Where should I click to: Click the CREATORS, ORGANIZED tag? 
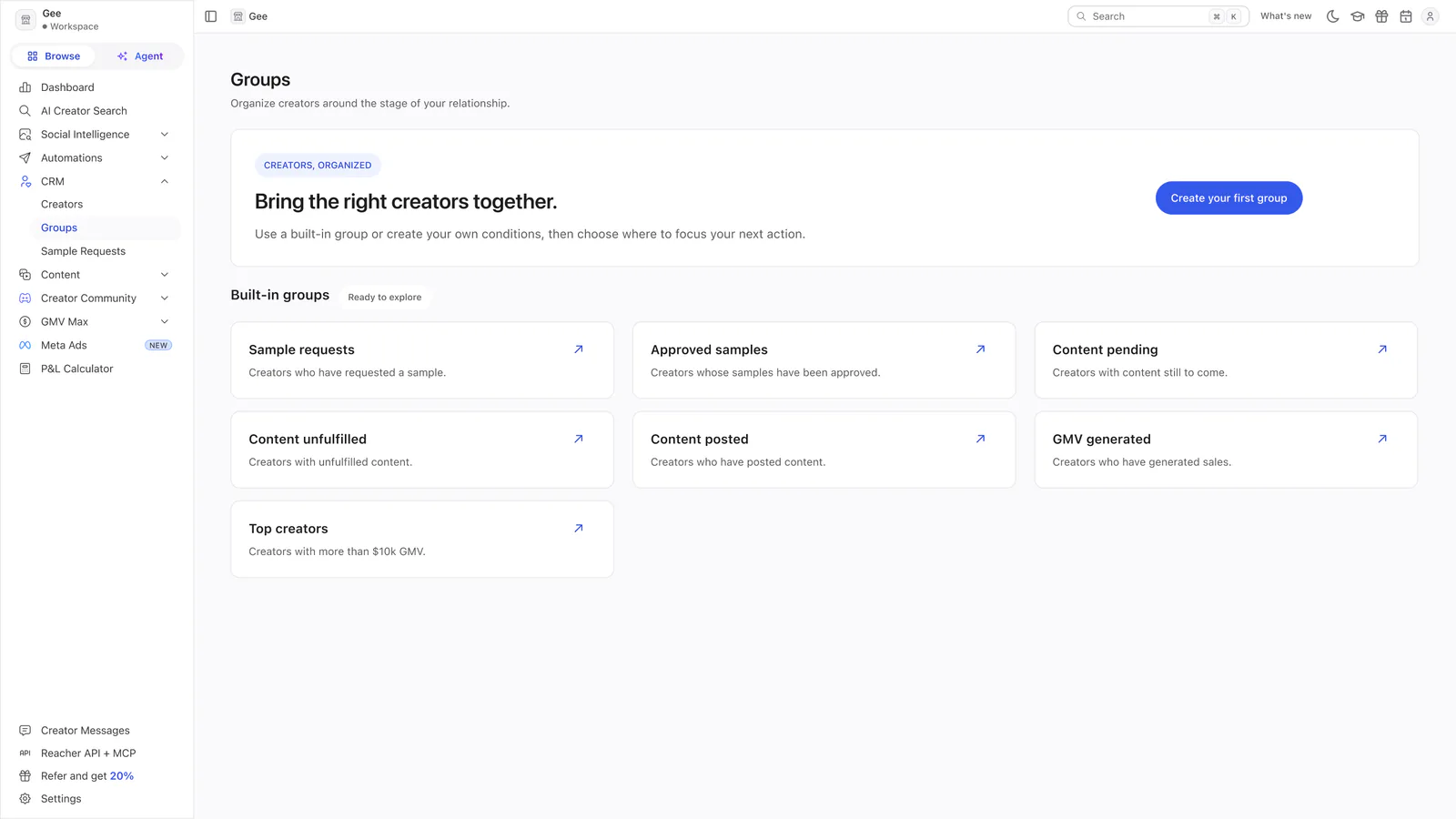tap(318, 166)
